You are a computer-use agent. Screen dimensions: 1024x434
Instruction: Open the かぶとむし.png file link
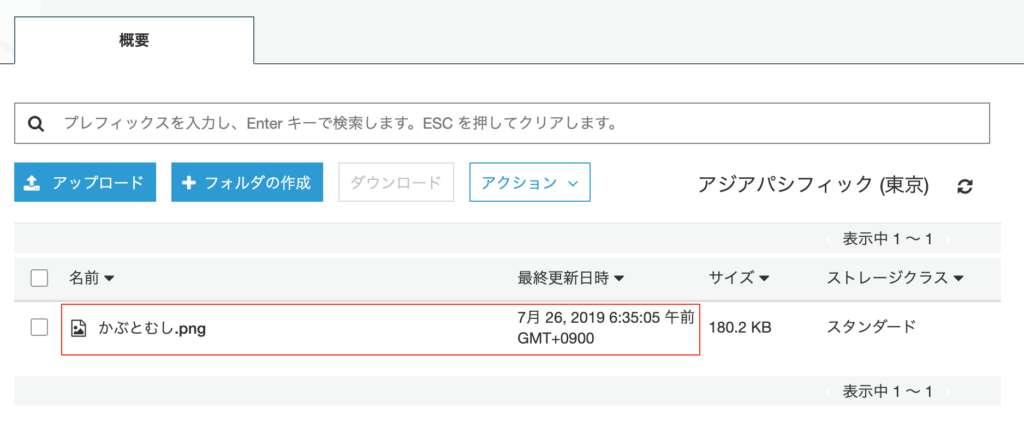[152, 327]
